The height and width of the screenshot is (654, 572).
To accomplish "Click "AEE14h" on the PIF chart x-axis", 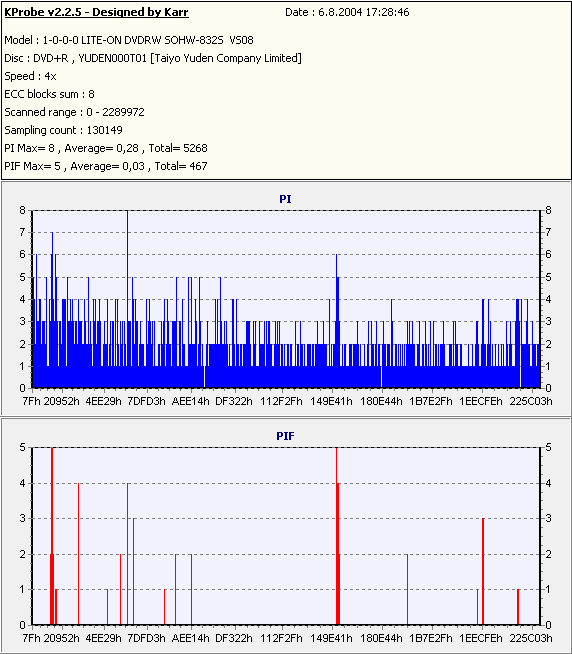I will 191,638.
